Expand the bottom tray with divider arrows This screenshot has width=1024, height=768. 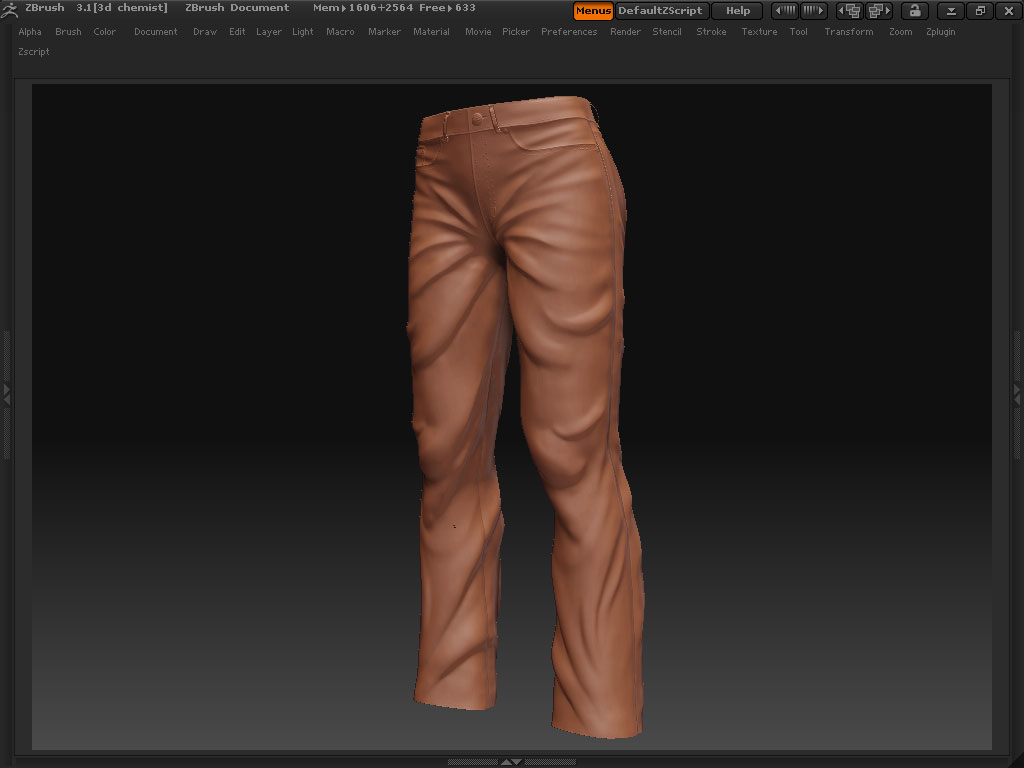pyautogui.click(x=511, y=761)
